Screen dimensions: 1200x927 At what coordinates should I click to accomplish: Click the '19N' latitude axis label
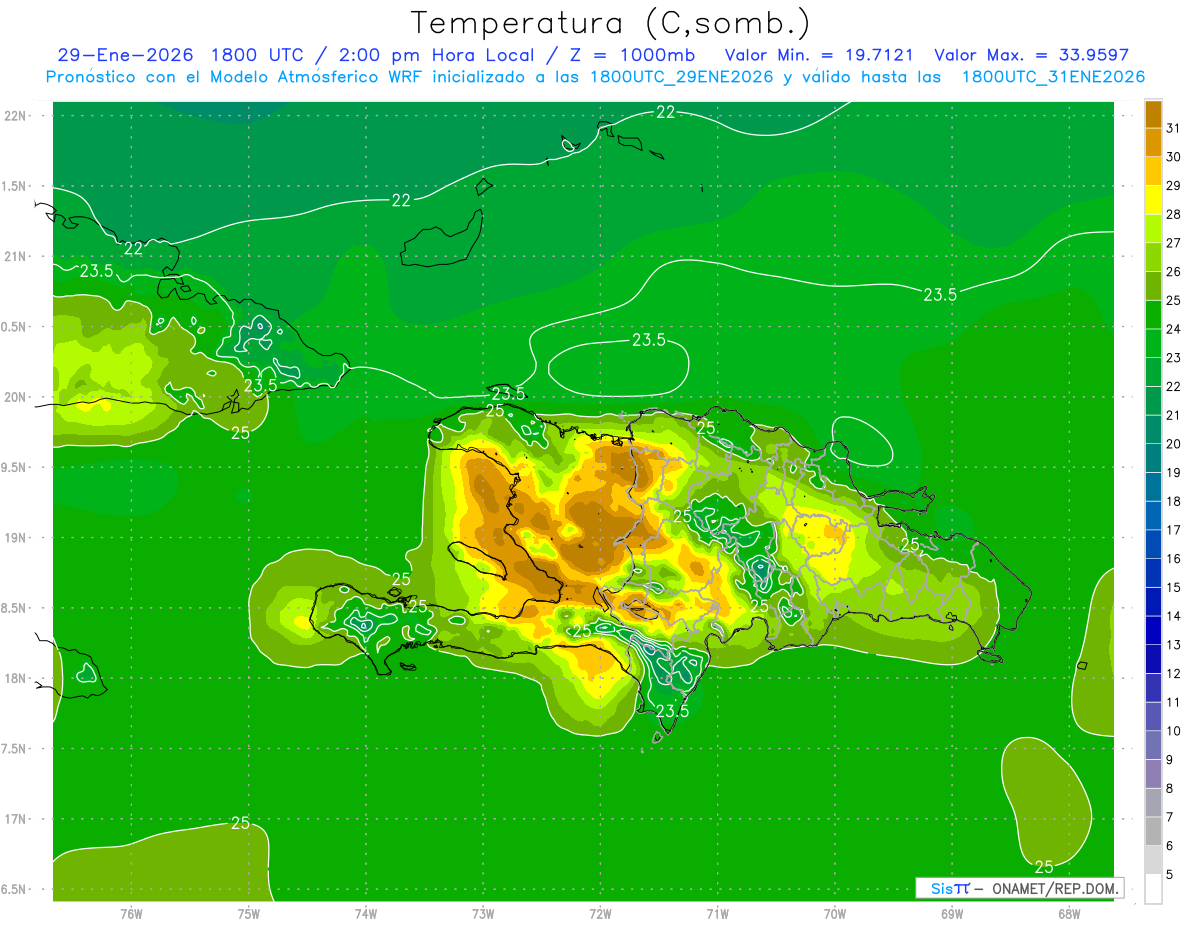coord(16,537)
